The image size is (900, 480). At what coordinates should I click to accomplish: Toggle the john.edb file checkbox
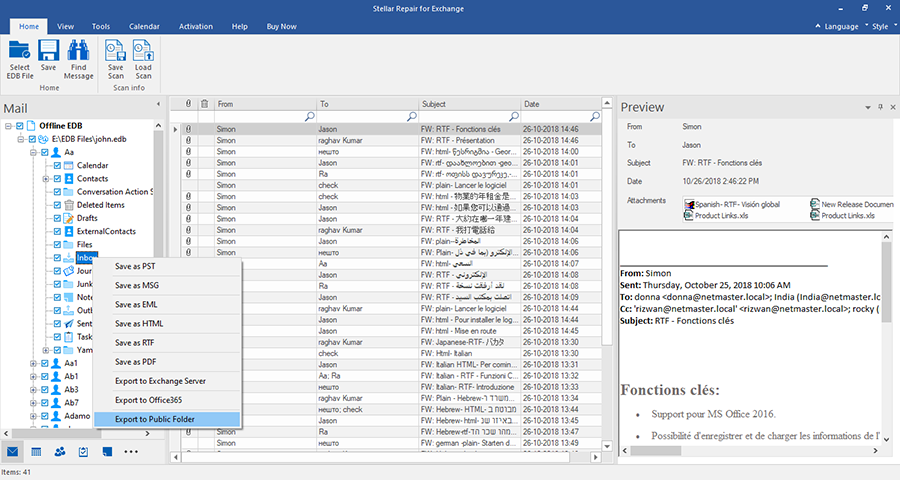pos(33,139)
